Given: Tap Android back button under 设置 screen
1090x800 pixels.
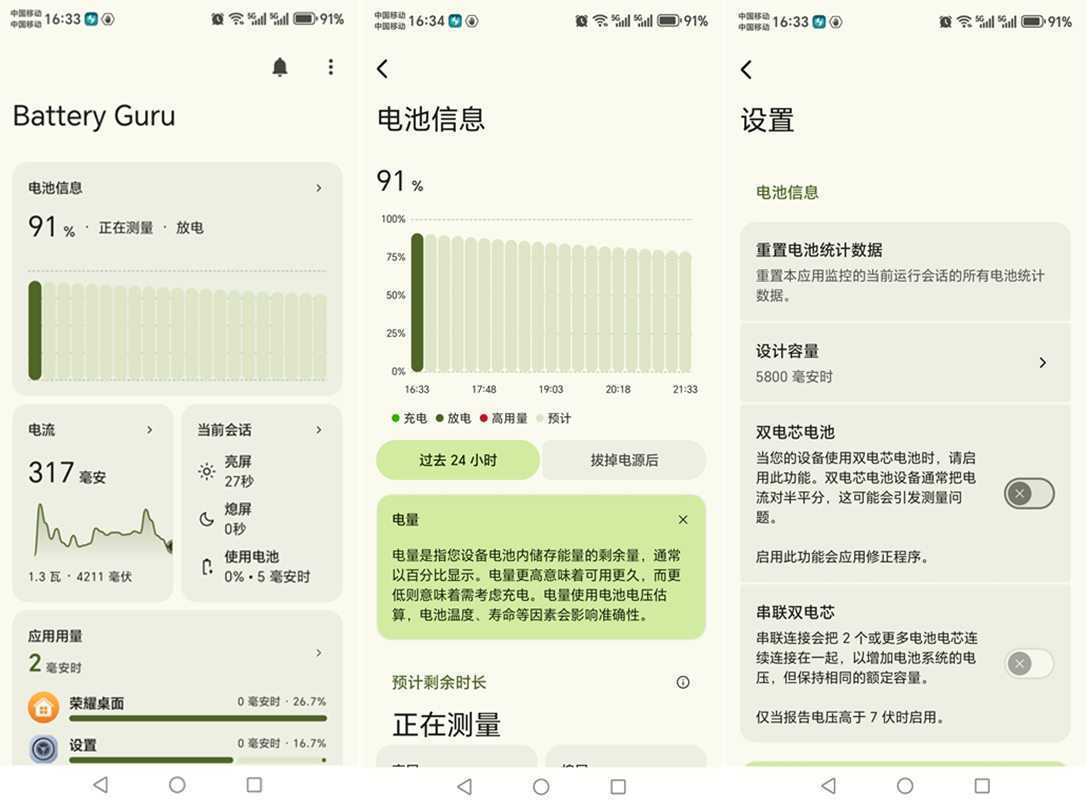Looking at the screenshot, I should tap(829, 785).
